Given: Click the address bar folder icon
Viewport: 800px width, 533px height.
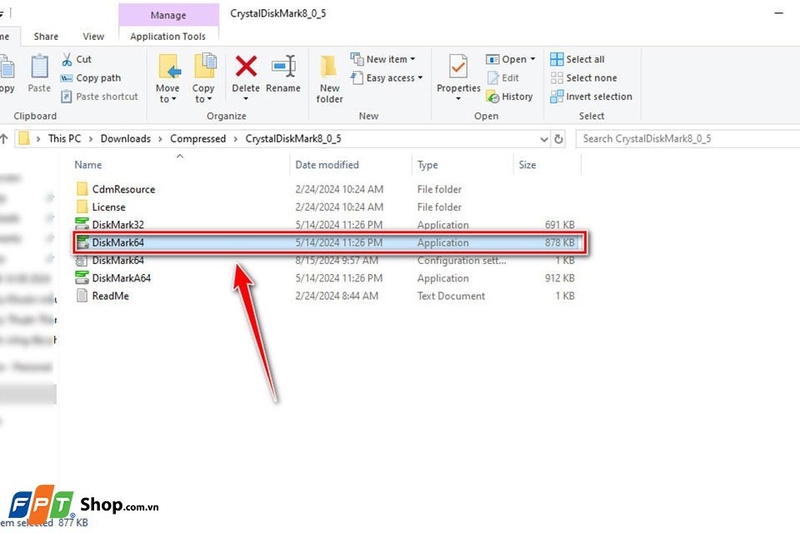Looking at the screenshot, I should point(24,138).
